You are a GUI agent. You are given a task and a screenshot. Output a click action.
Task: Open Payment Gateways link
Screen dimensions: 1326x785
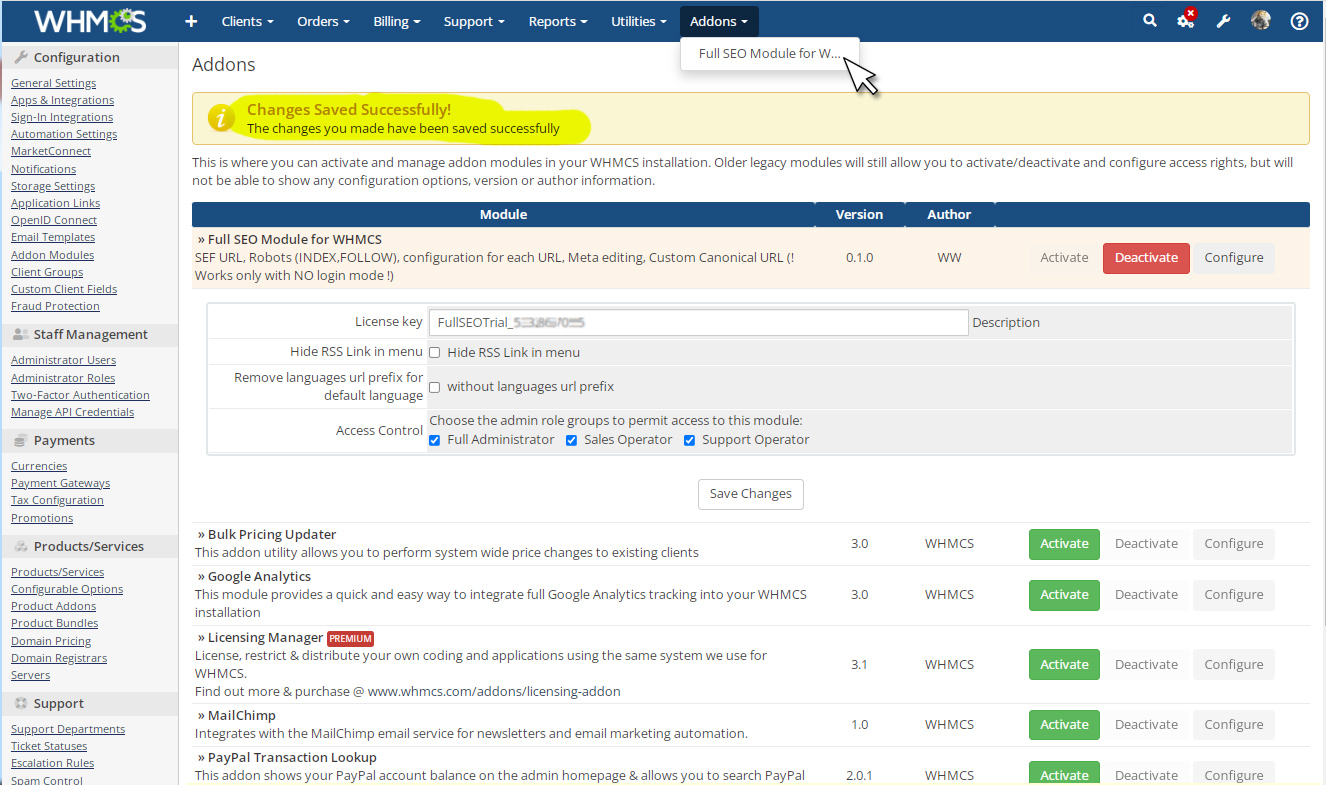click(x=60, y=483)
